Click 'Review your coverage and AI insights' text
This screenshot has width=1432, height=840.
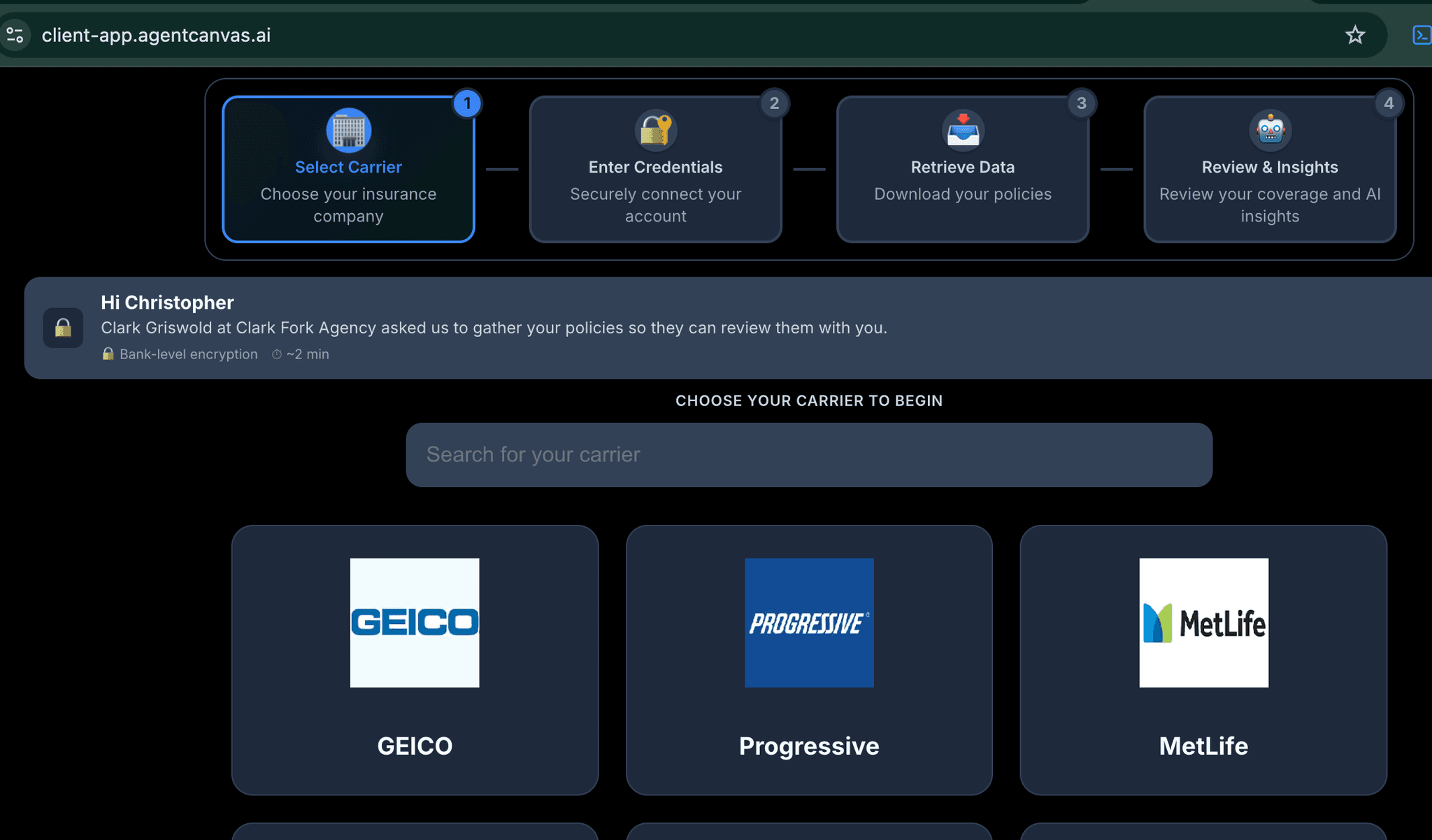(x=1270, y=205)
